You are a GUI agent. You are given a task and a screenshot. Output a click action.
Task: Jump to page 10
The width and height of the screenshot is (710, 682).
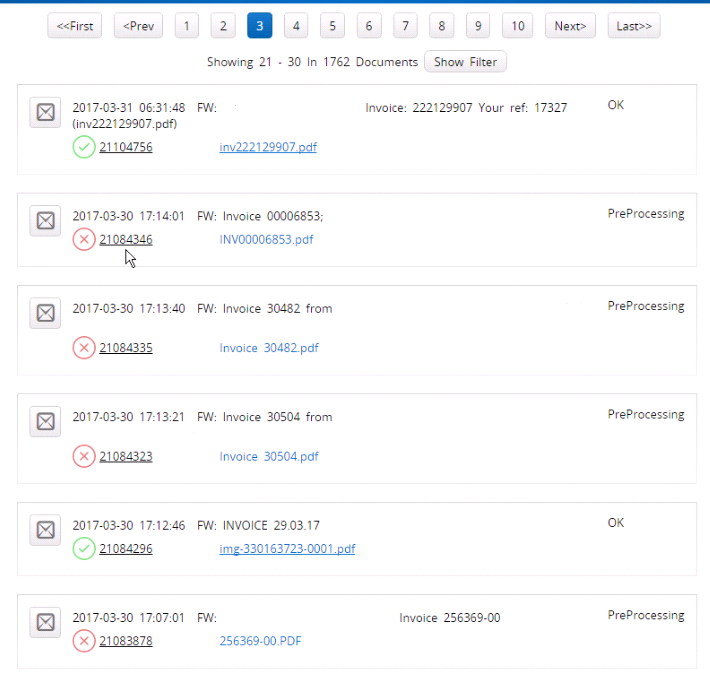point(518,26)
